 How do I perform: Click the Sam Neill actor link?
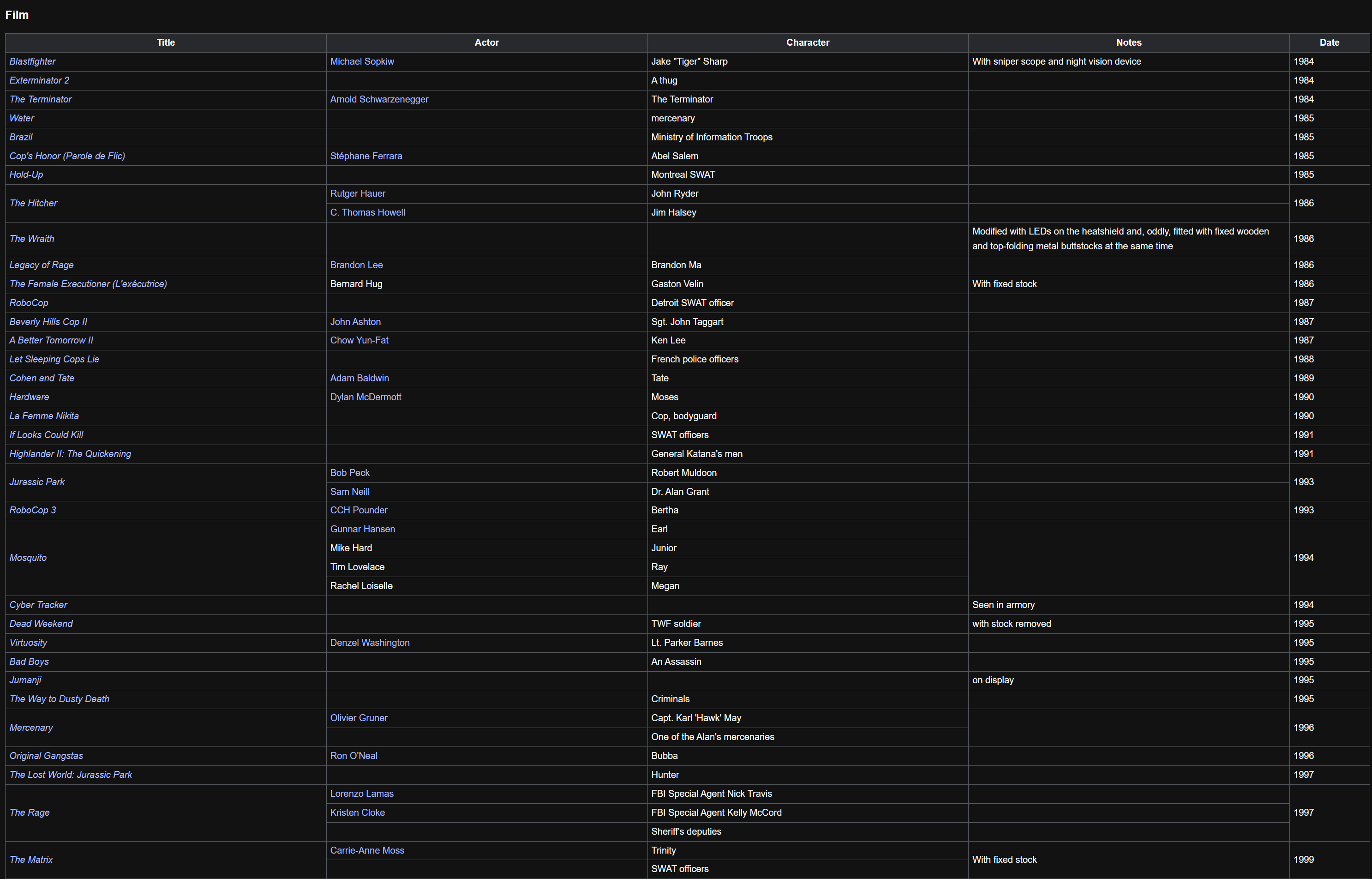click(350, 492)
